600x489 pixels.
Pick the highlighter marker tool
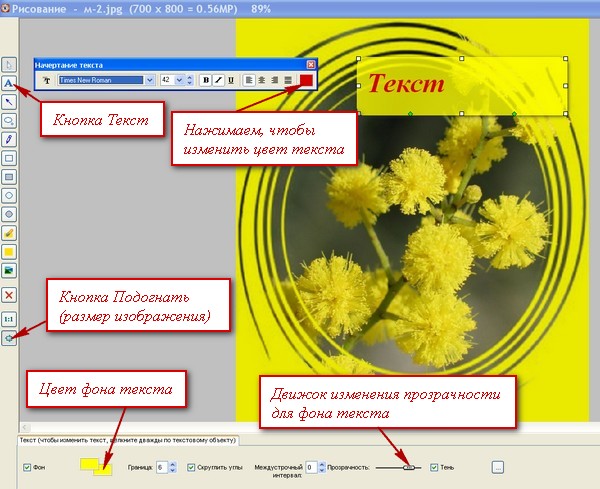(x=9, y=233)
